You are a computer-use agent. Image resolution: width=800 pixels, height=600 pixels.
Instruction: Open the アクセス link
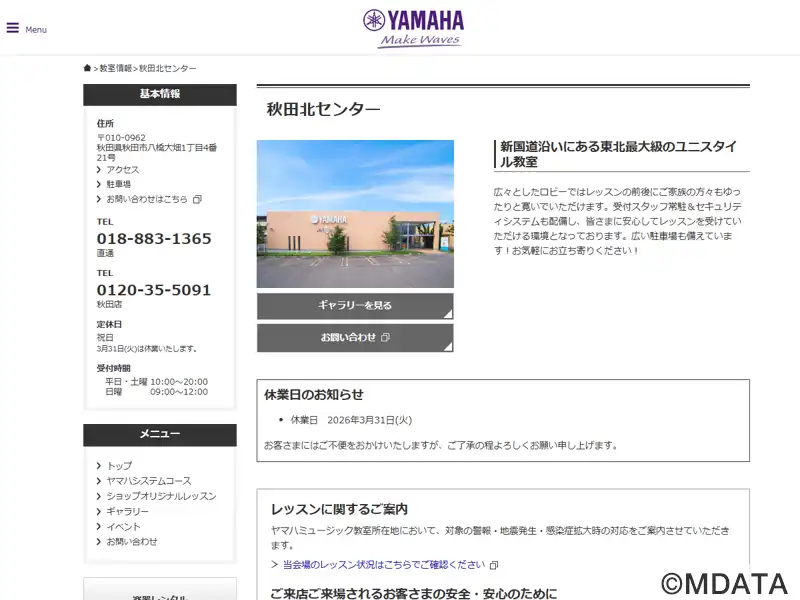pyautogui.click(x=122, y=169)
